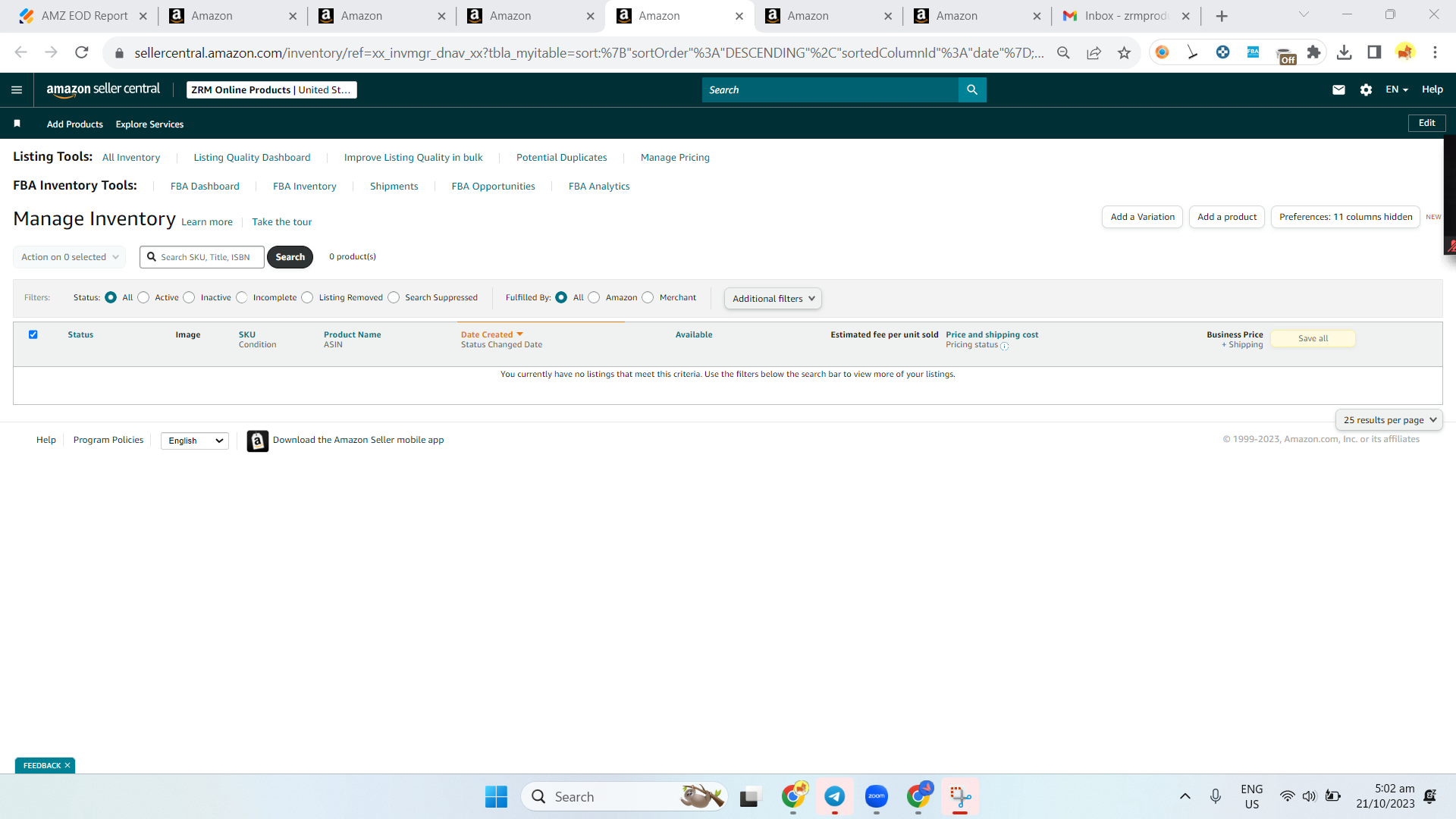The width and height of the screenshot is (1456, 819).
Task: Open FBA Dashboard
Action: click(x=205, y=187)
